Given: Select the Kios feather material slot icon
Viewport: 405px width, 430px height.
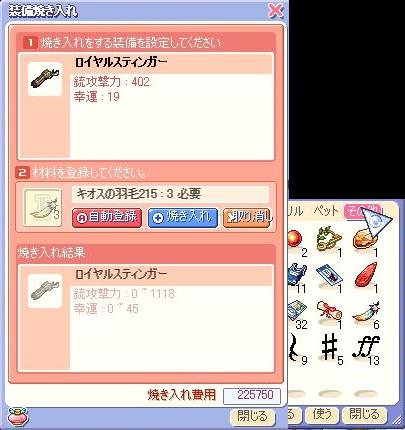Looking at the screenshot, I should (42, 208).
